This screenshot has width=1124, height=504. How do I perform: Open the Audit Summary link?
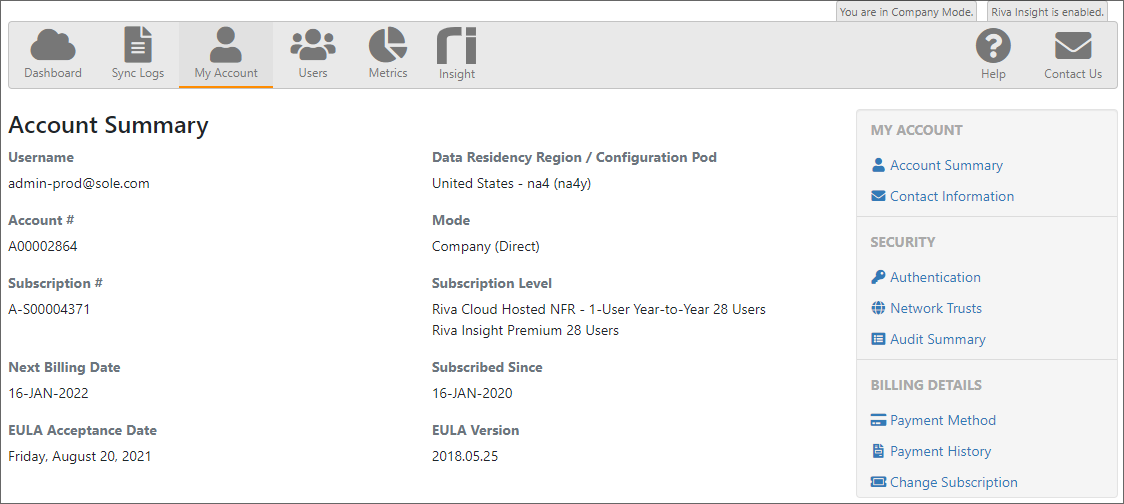(938, 339)
